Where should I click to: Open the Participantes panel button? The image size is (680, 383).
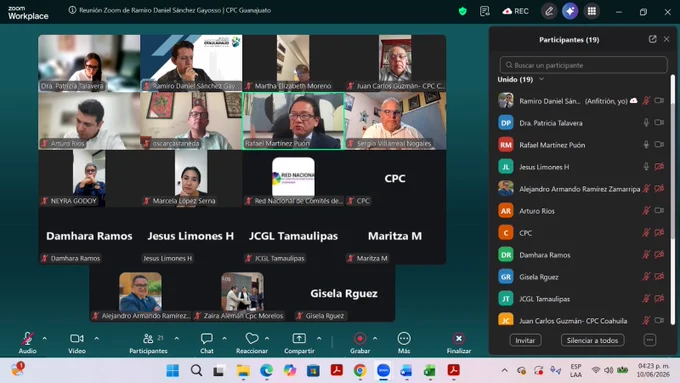[148, 343]
